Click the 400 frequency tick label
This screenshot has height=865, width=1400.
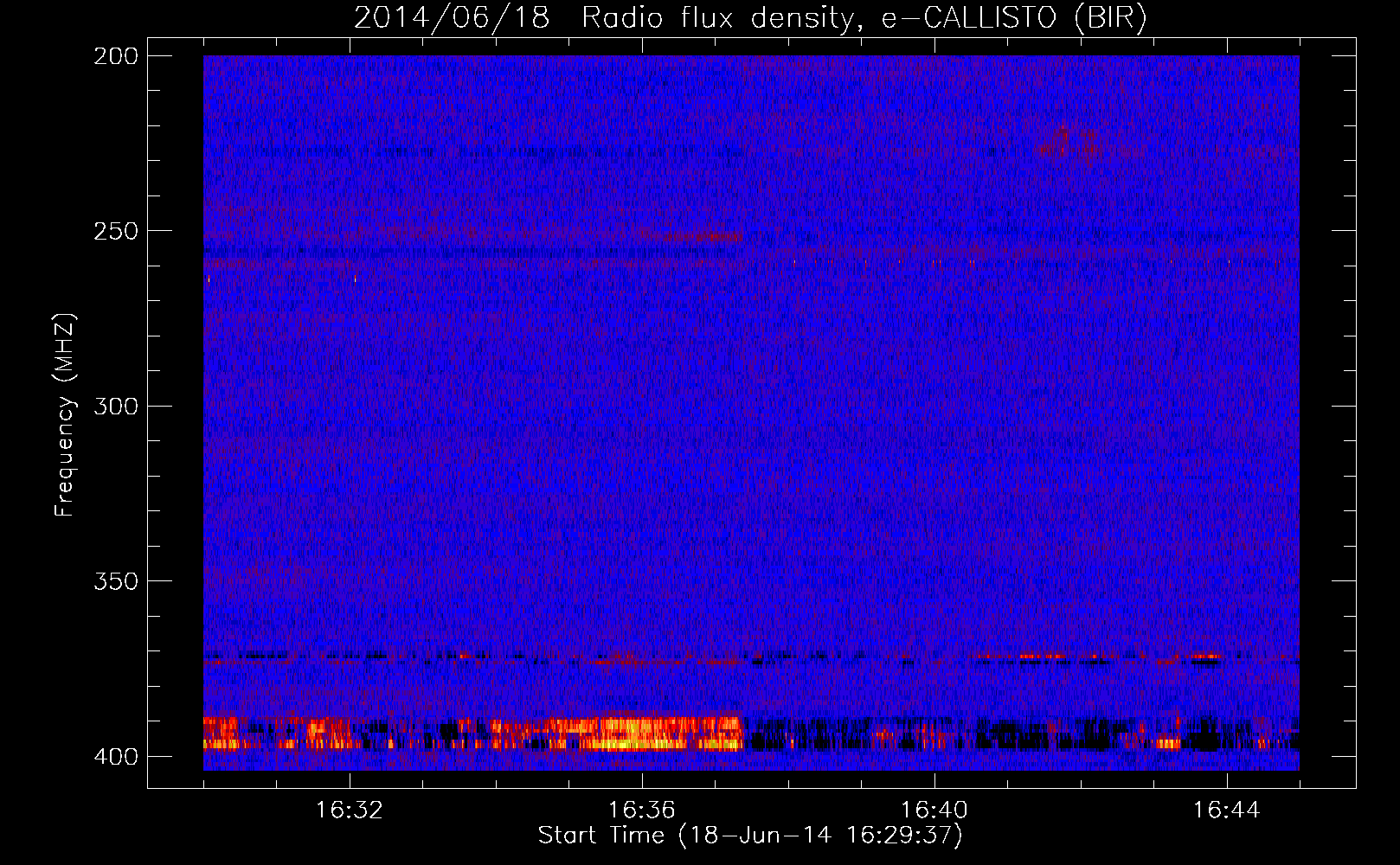(x=116, y=757)
